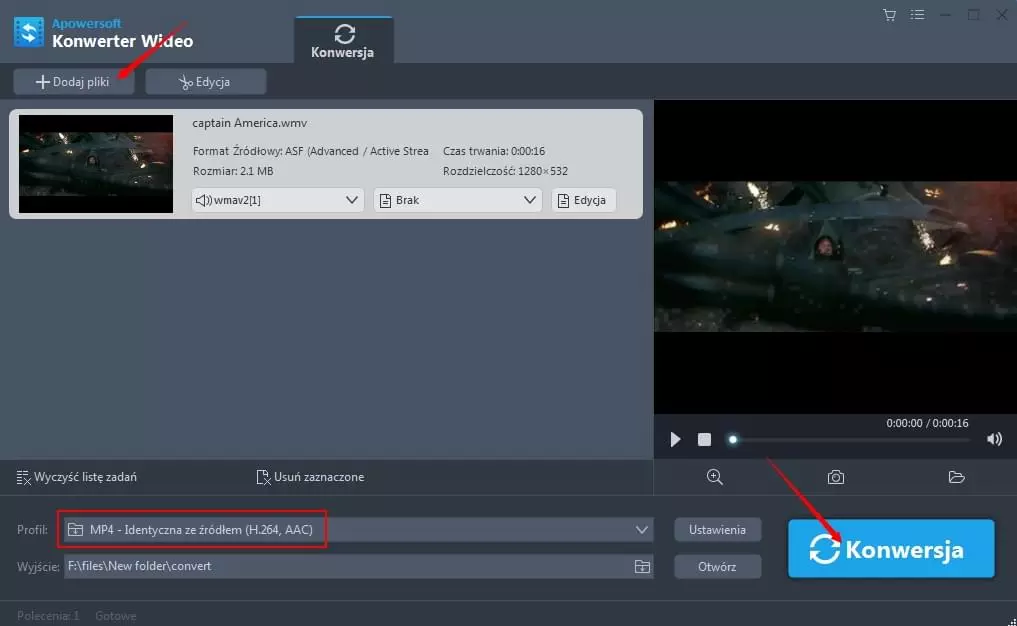This screenshot has height=626, width=1017.
Task: Open the list menu icon in title bar
Action: pyautogui.click(x=917, y=14)
